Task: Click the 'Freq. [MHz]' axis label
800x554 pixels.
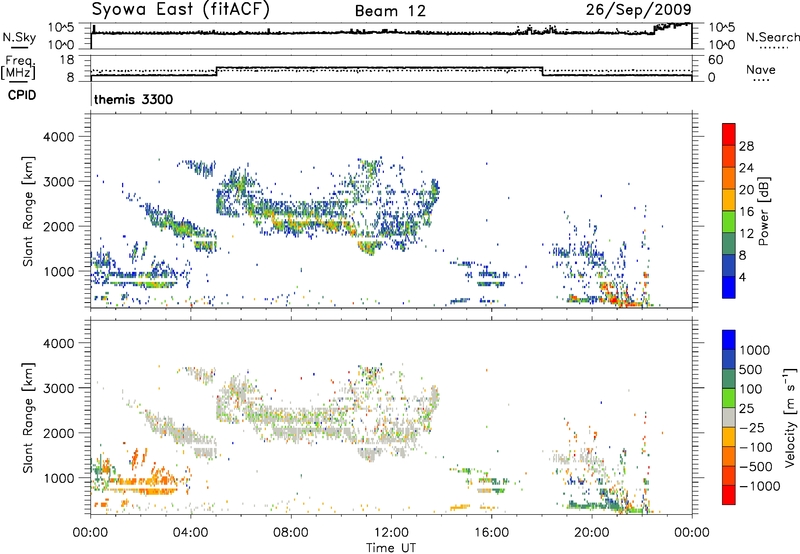Action: coord(19,67)
